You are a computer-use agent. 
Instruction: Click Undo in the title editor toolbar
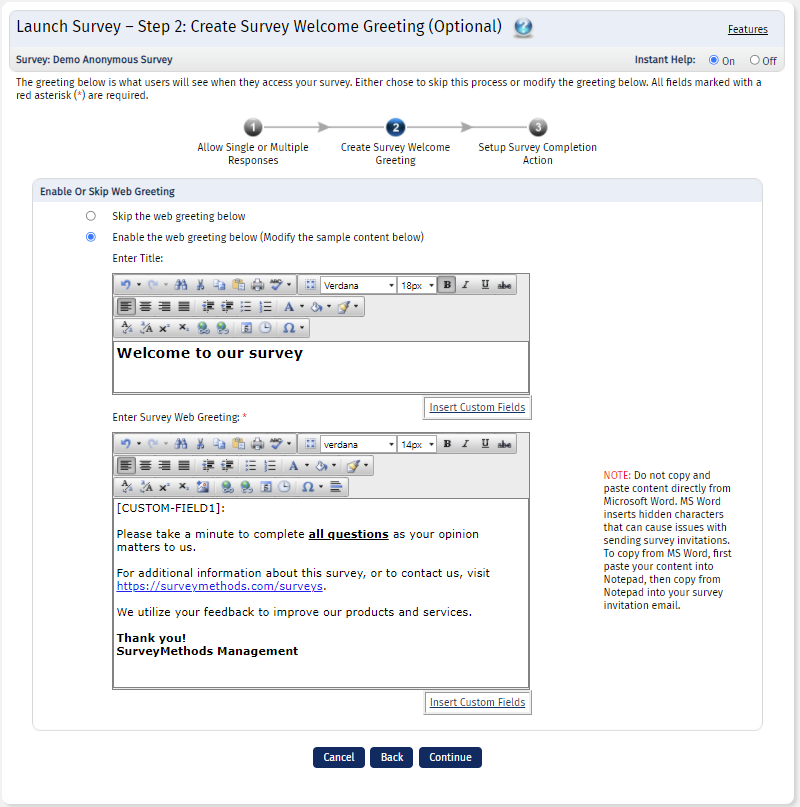click(126, 285)
